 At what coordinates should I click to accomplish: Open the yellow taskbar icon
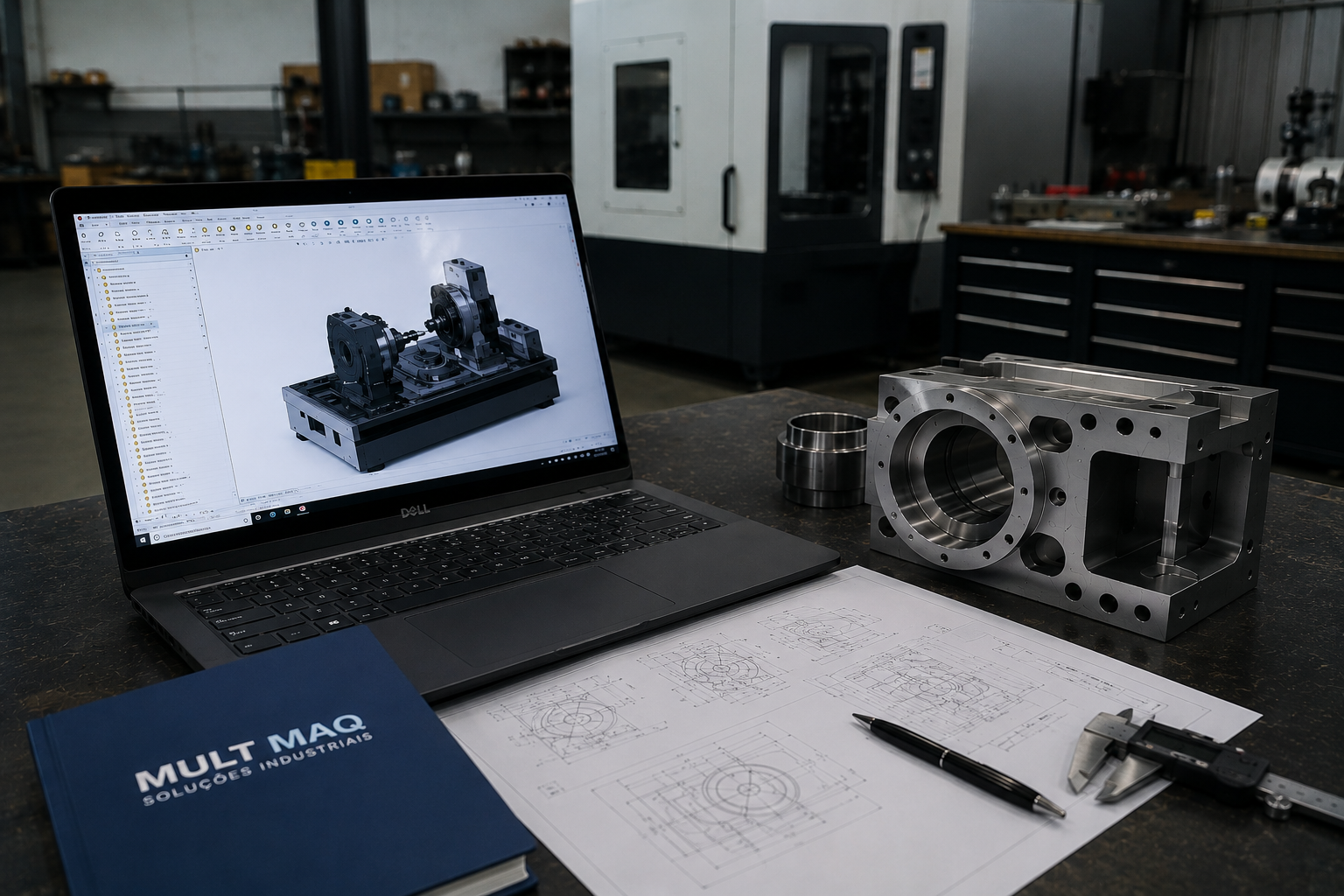(x=287, y=512)
